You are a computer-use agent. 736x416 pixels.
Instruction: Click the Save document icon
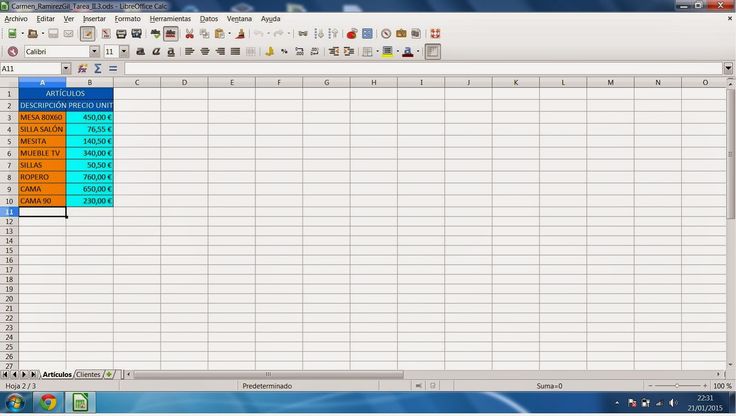click(x=53, y=33)
